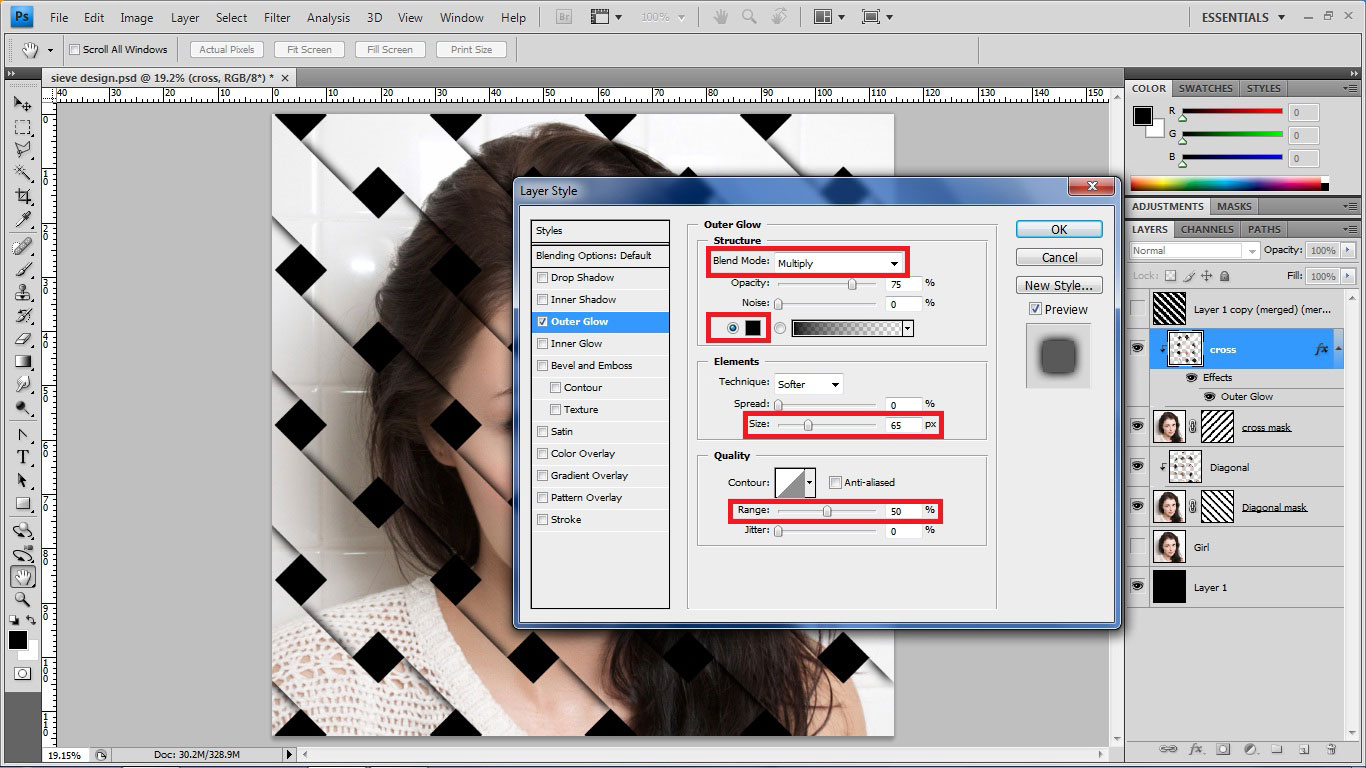This screenshot has width=1366, height=768.
Task: Open the Filter menu
Action: pyautogui.click(x=277, y=18)
